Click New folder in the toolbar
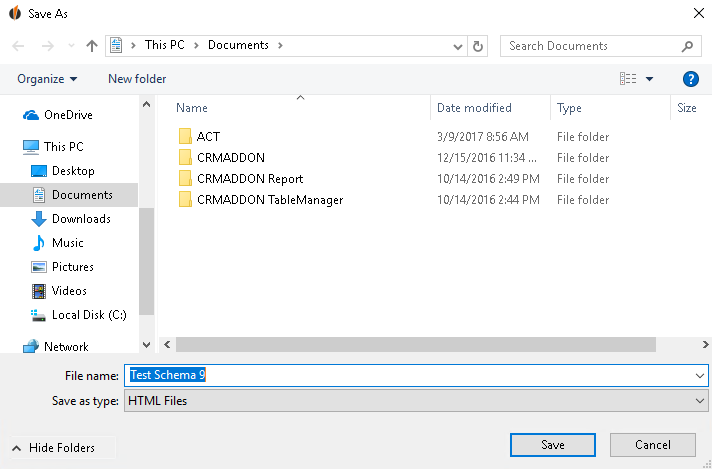Image resolution: width=712 pixels, height=469 pixels. tap(137, 79)
